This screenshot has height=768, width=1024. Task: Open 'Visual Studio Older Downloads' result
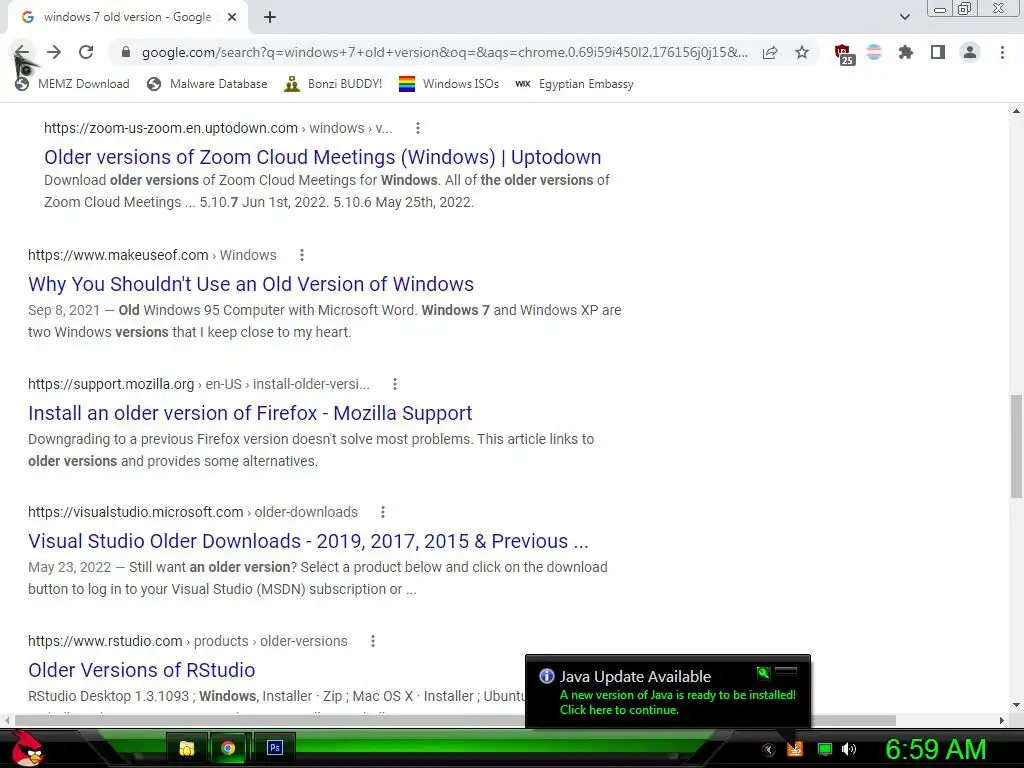(308, 541)
